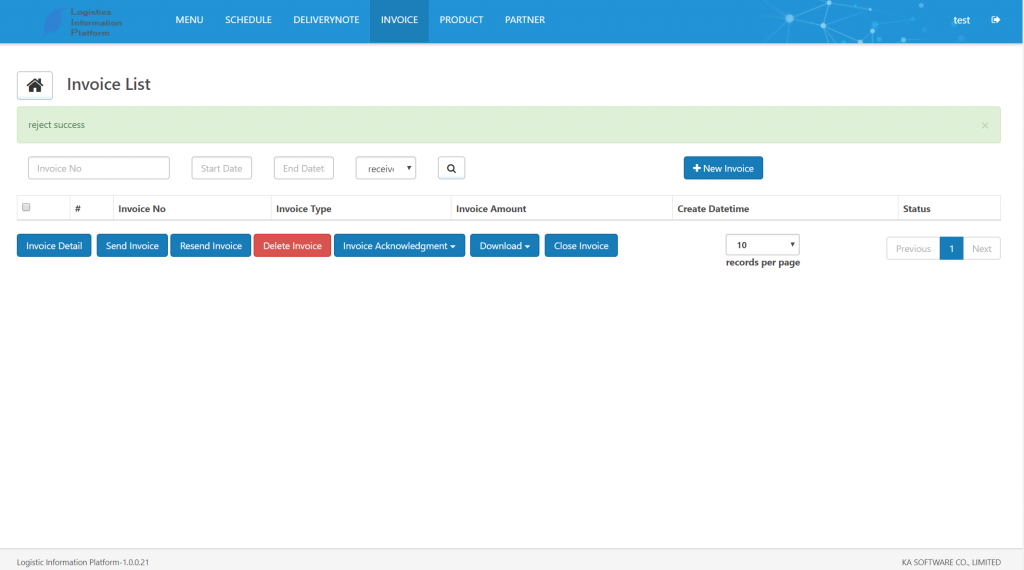Click the magnifier search icon button

[451, 168]
